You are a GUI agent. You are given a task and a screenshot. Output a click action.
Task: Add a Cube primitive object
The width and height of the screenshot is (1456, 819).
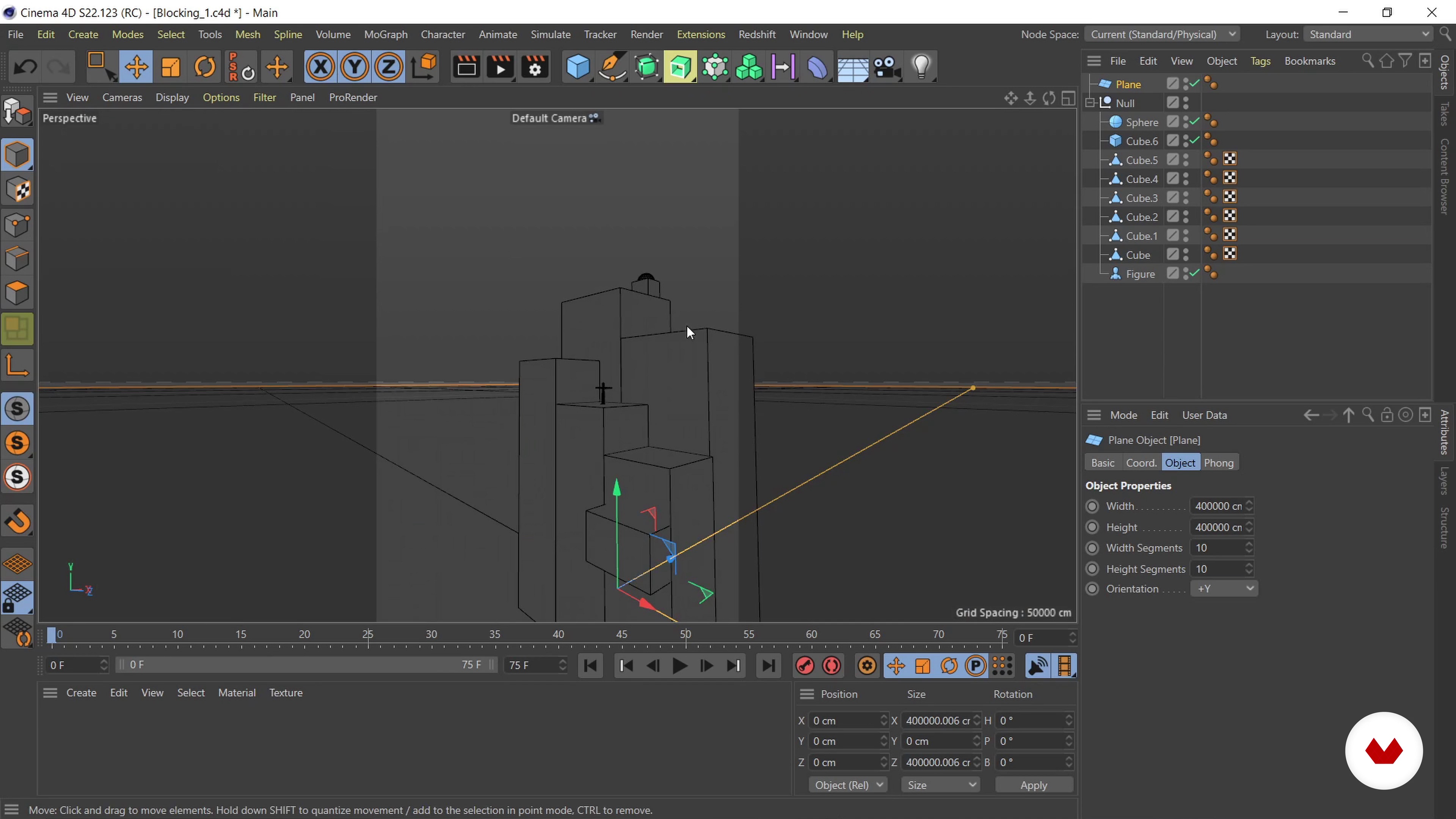(577, 67)
